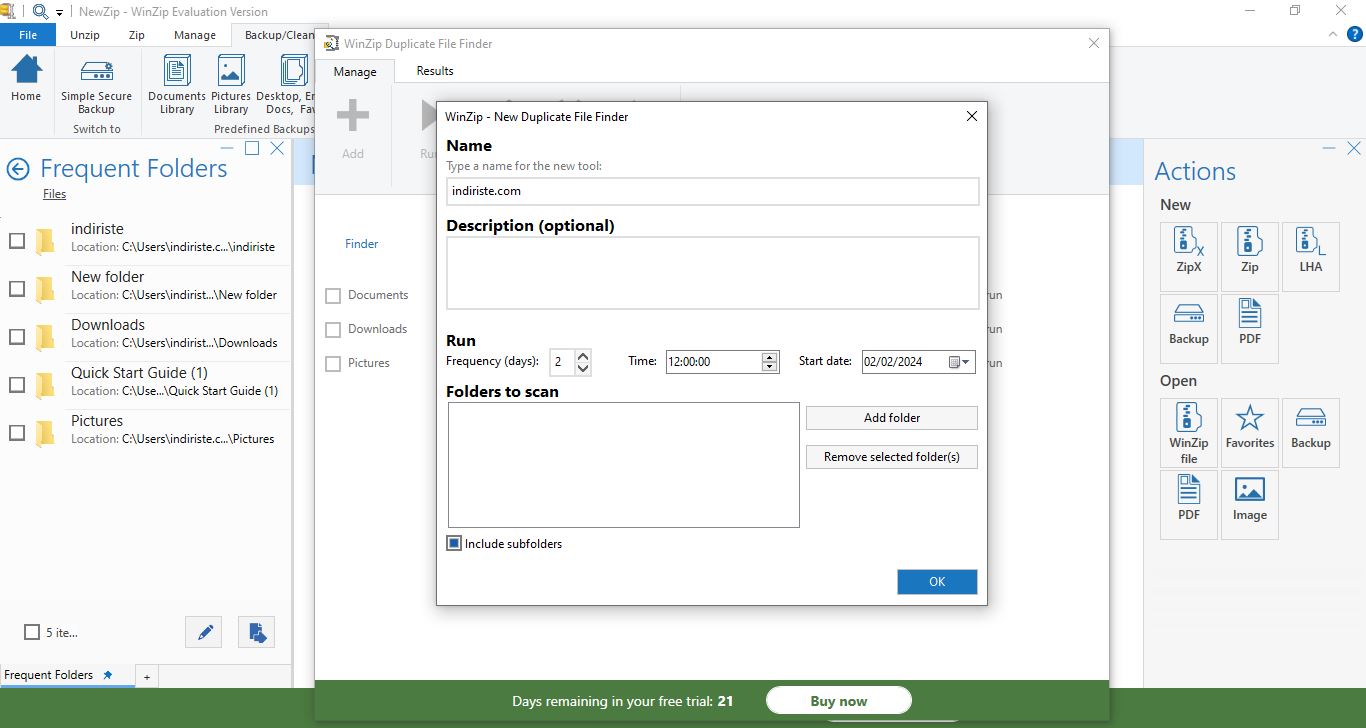Add a new tab with the plus button
This screenshot has width=1366, height=728.
coord(146,677)
